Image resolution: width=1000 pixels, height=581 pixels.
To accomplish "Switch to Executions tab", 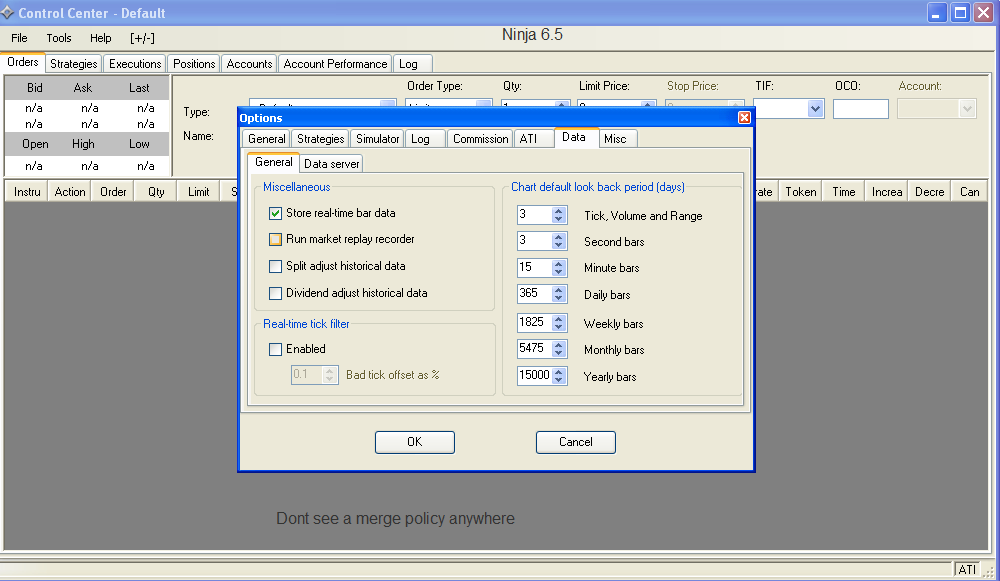I will click(x=135, y=64).
